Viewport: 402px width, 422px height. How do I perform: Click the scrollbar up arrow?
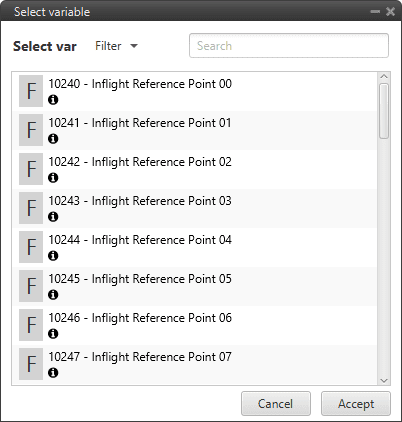384,77
